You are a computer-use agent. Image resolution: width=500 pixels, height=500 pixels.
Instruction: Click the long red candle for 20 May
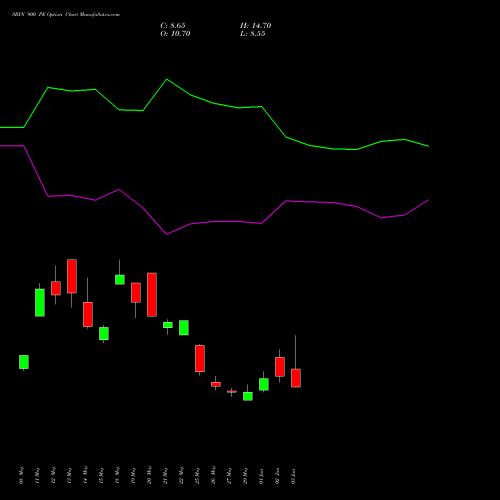[x=152, y=295]
